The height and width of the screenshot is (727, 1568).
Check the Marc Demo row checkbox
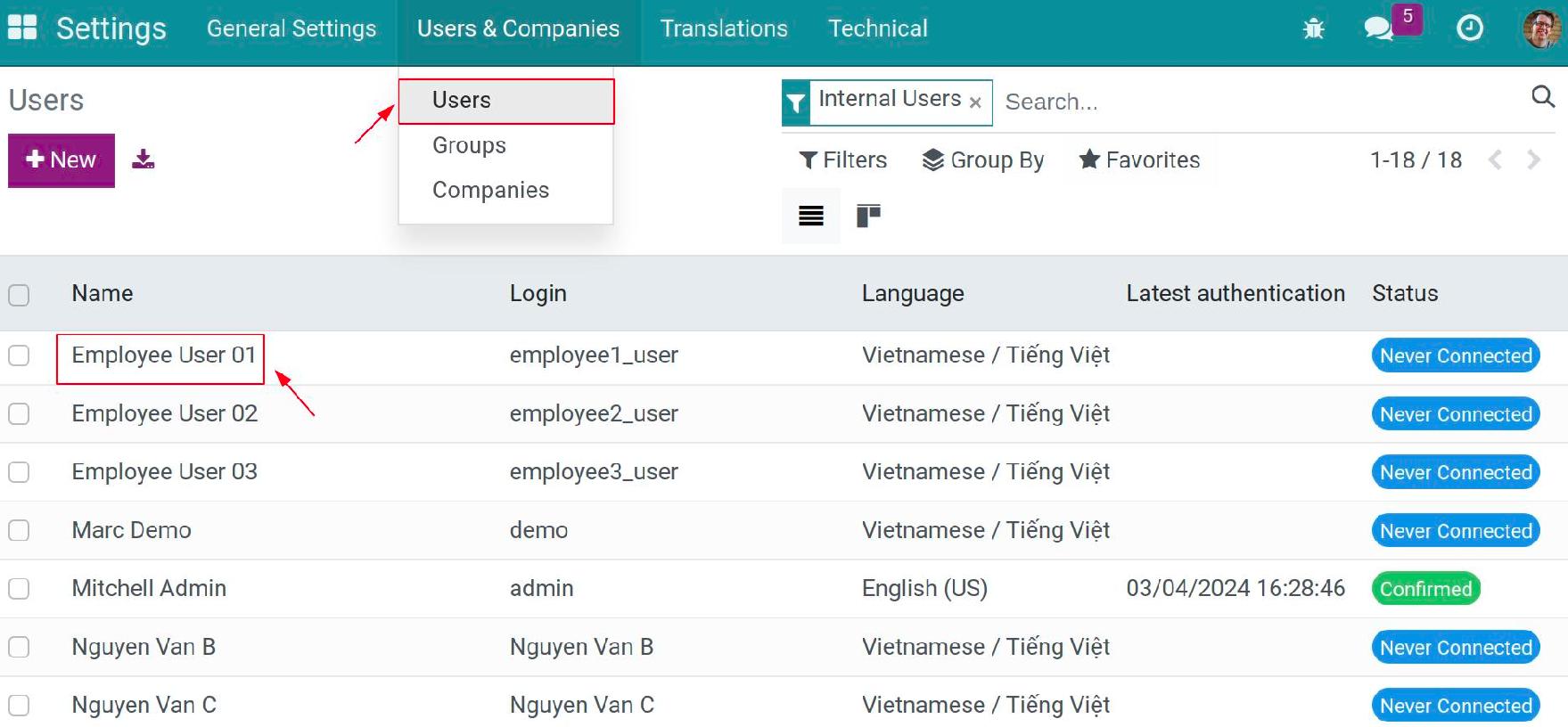19,531
